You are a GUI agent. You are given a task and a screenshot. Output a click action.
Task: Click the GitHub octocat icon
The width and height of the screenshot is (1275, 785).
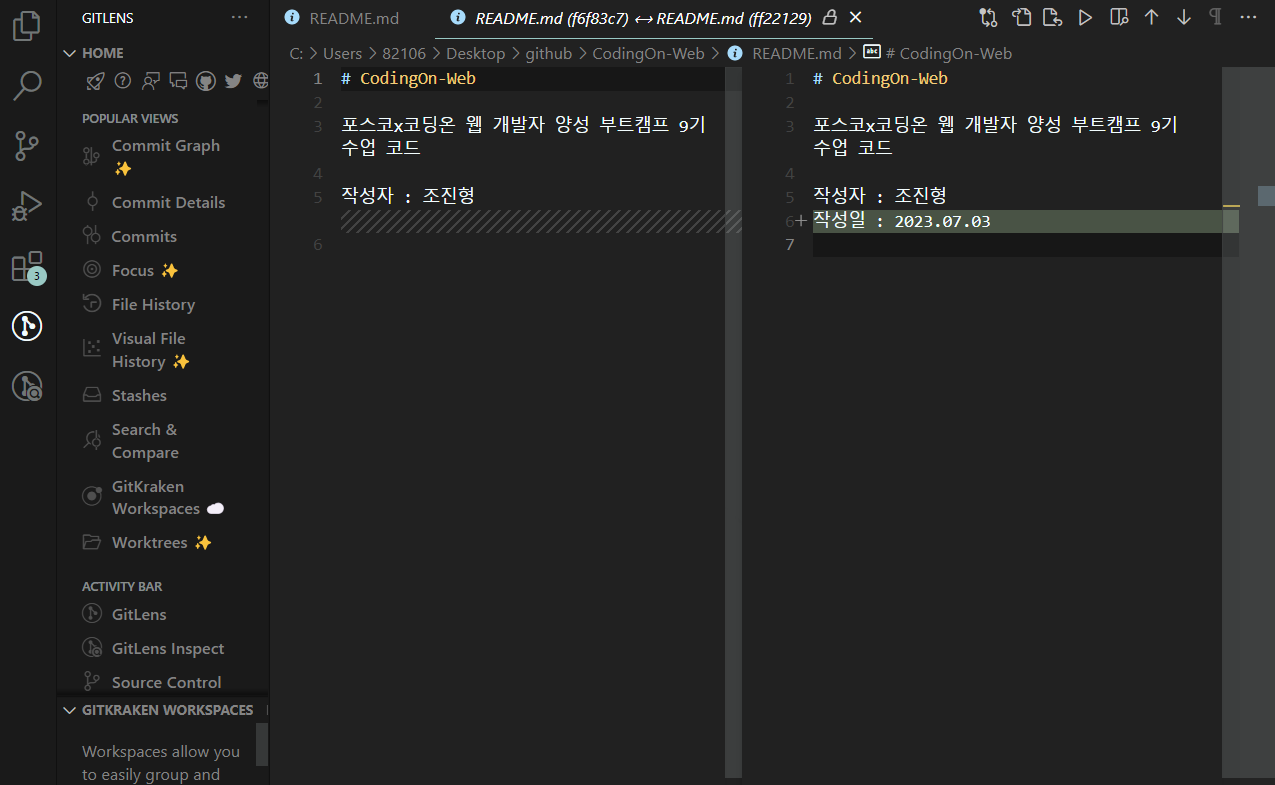click(x=205, y=81)
